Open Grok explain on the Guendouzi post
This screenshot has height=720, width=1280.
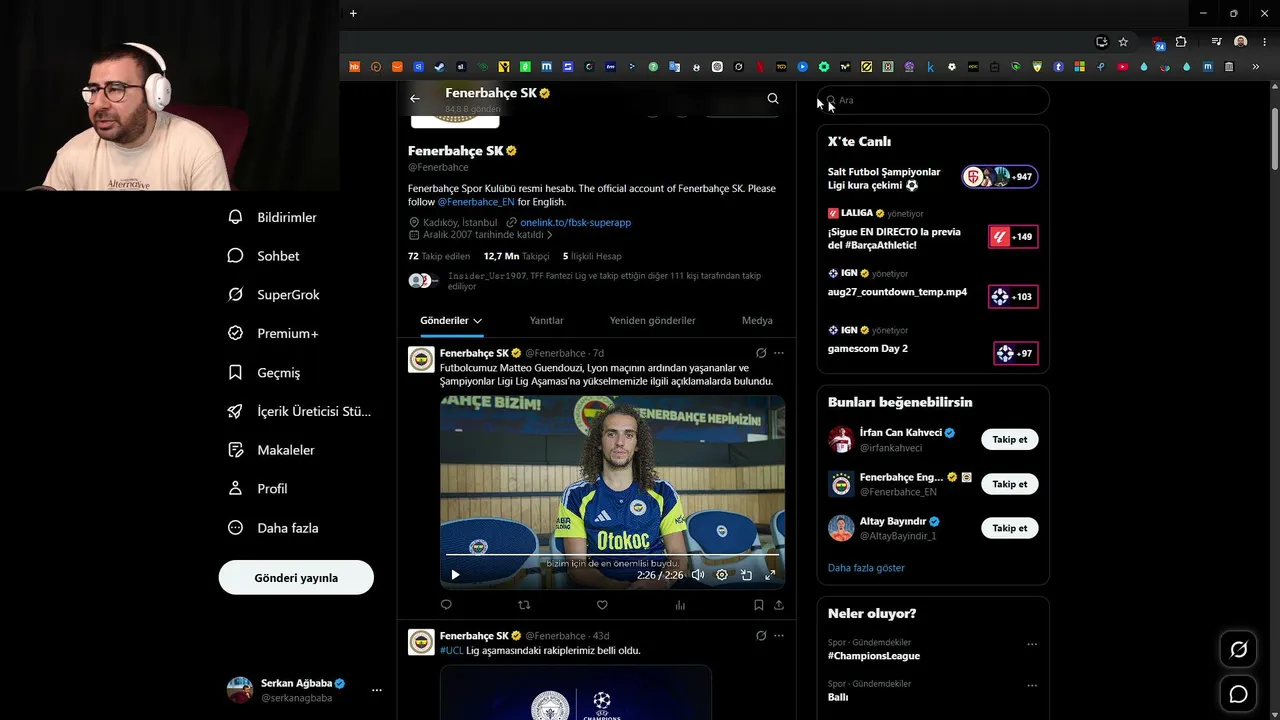click(761, 353)
